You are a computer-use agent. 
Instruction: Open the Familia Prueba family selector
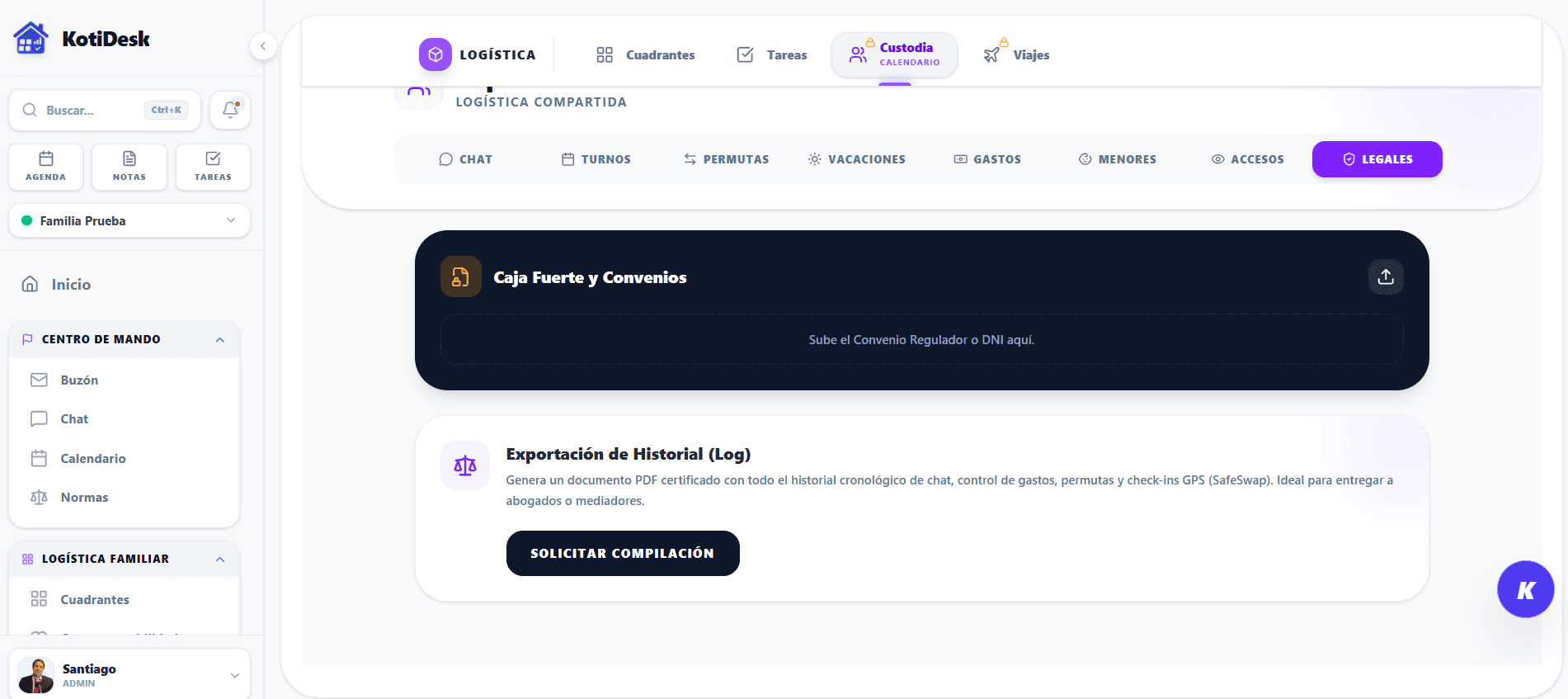click(x=129, y=220)
